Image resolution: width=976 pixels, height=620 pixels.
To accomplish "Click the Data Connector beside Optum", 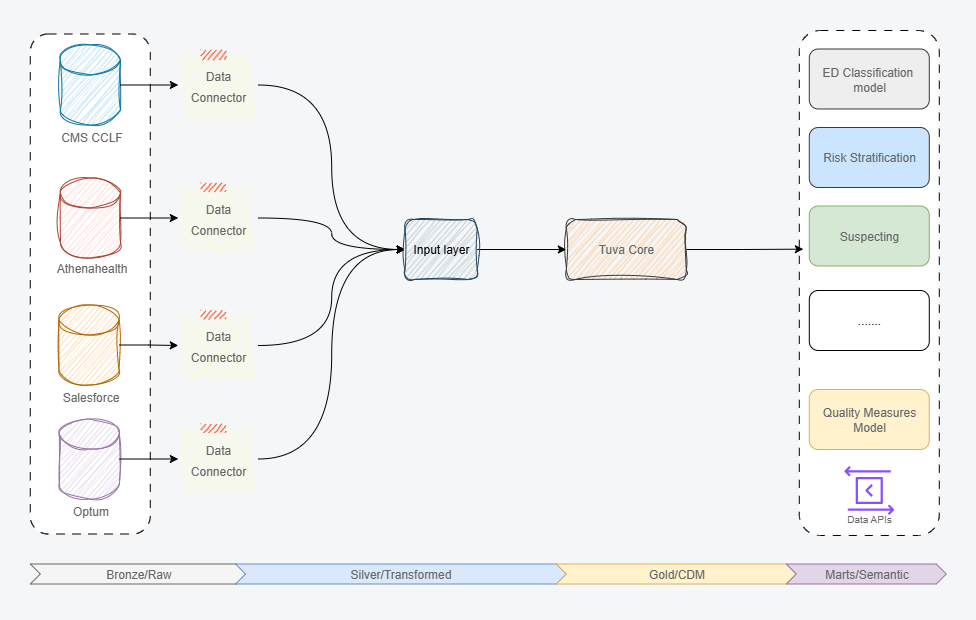I will [218, 461].
